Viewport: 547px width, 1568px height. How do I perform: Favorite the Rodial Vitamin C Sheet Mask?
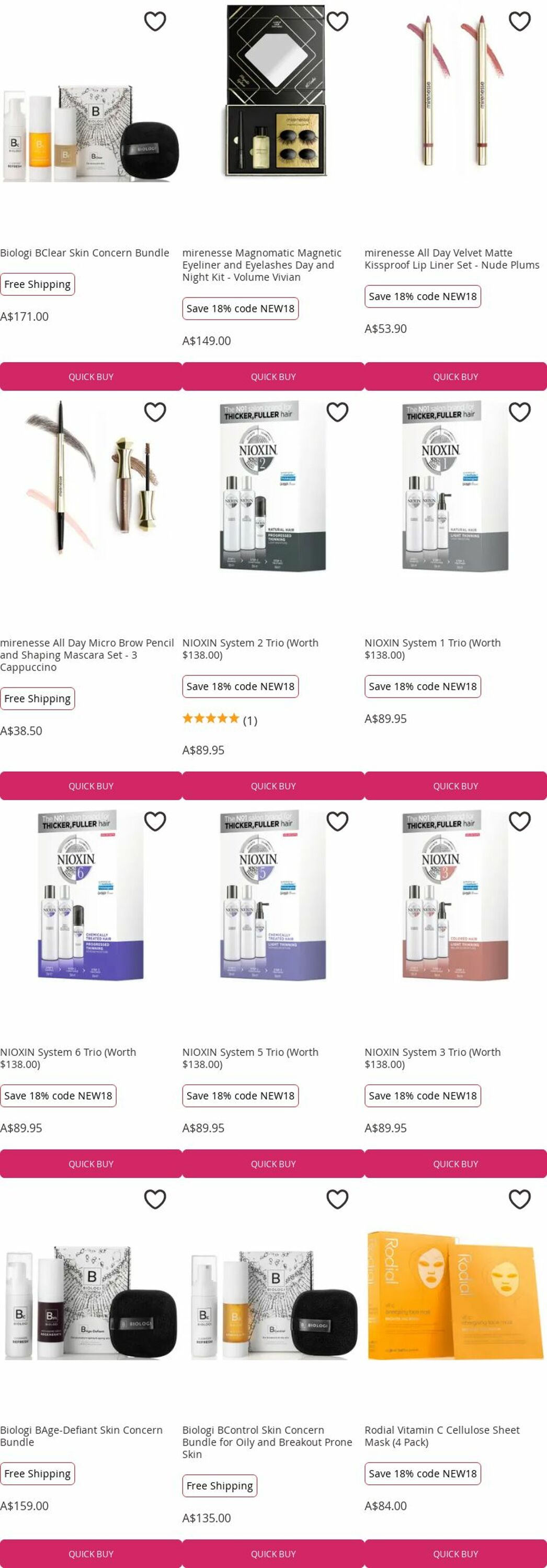[x=519, y=1198]
